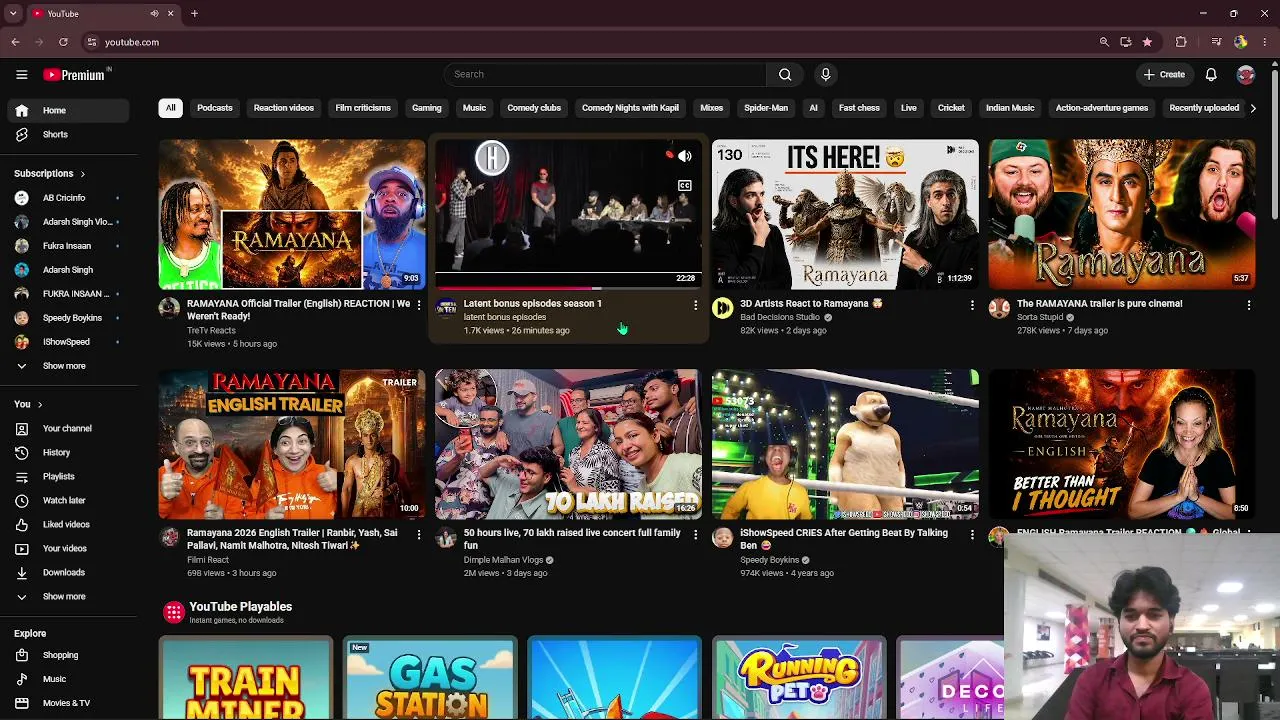This screenshot has width=1280, height=720.
Task: Open browser extensions puzzle icon
Action: tap(1181, 42)
